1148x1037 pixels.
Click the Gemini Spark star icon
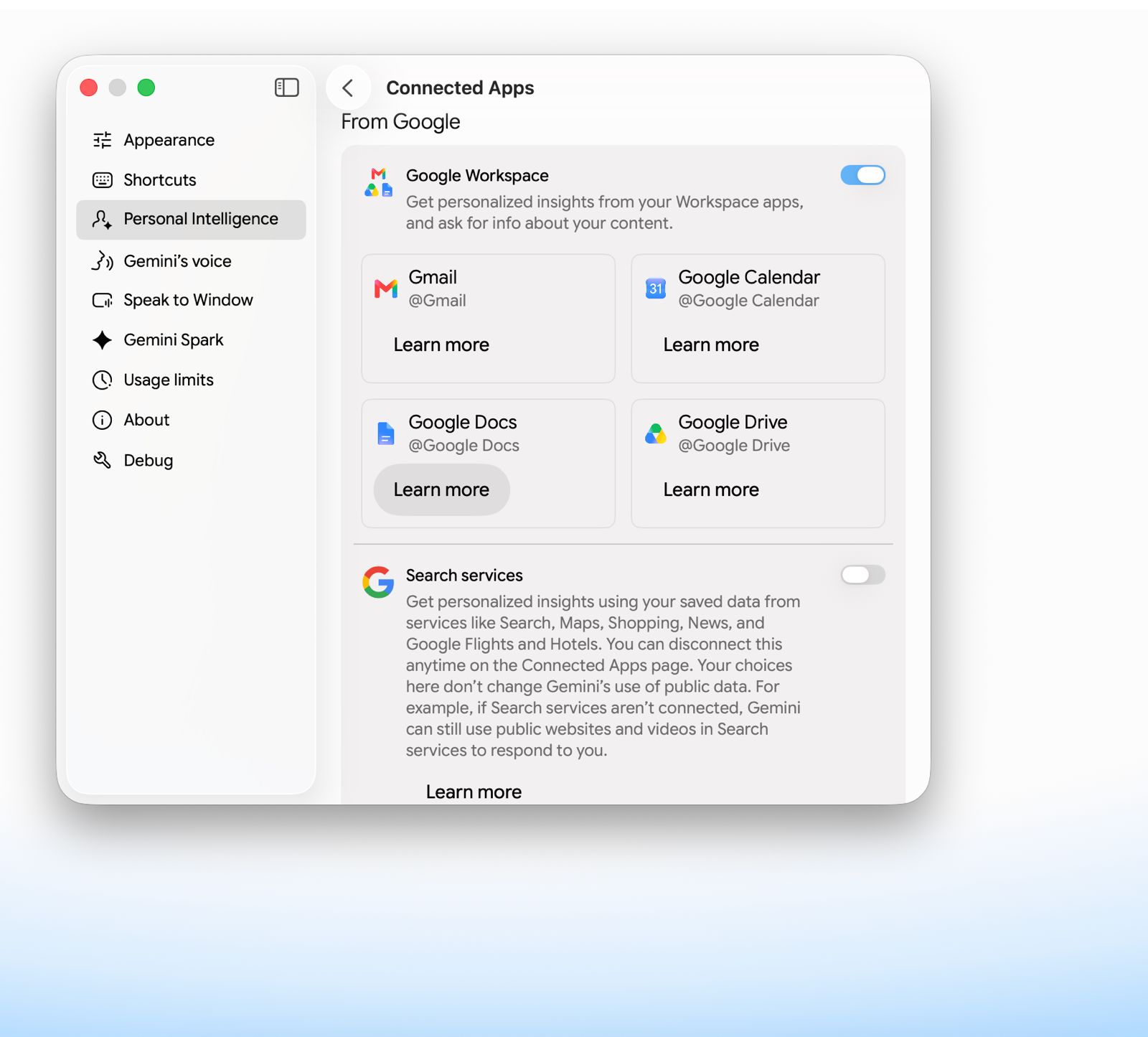tap(103, 340)
